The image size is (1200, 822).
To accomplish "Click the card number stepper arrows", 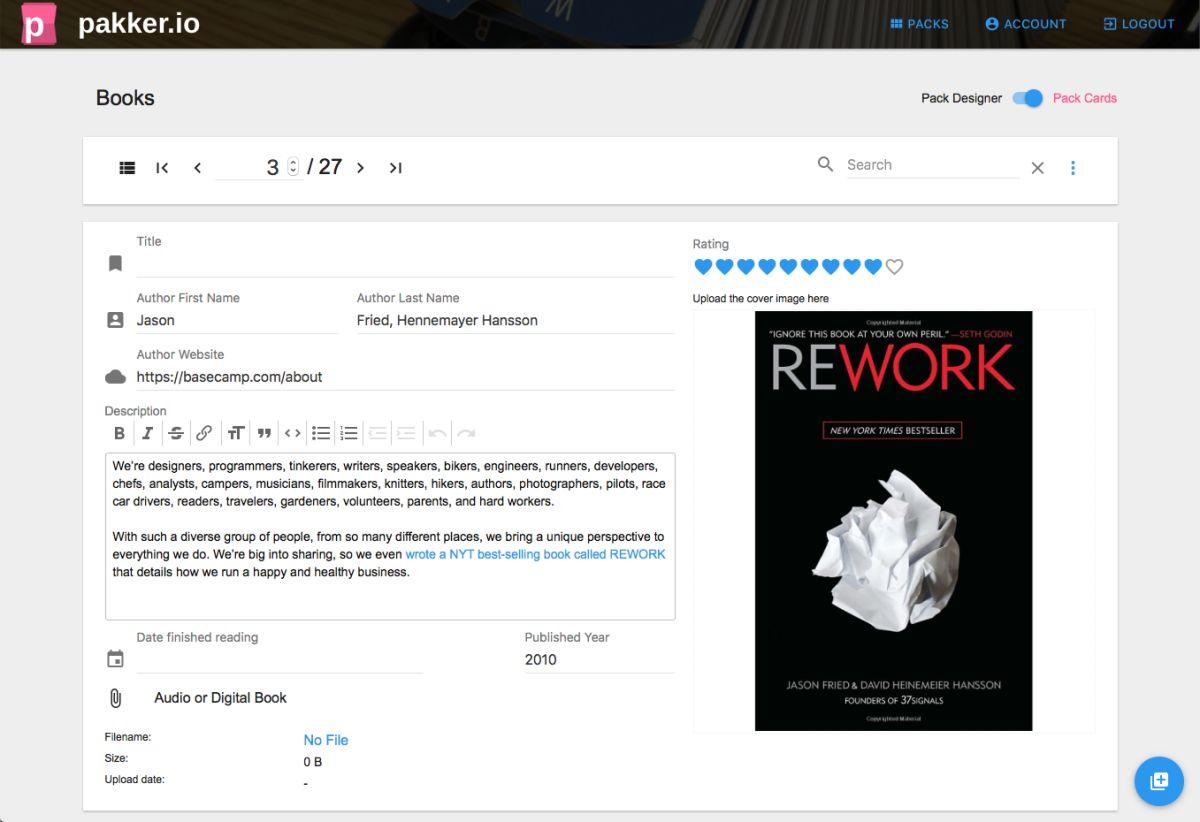I will [293, 167].
